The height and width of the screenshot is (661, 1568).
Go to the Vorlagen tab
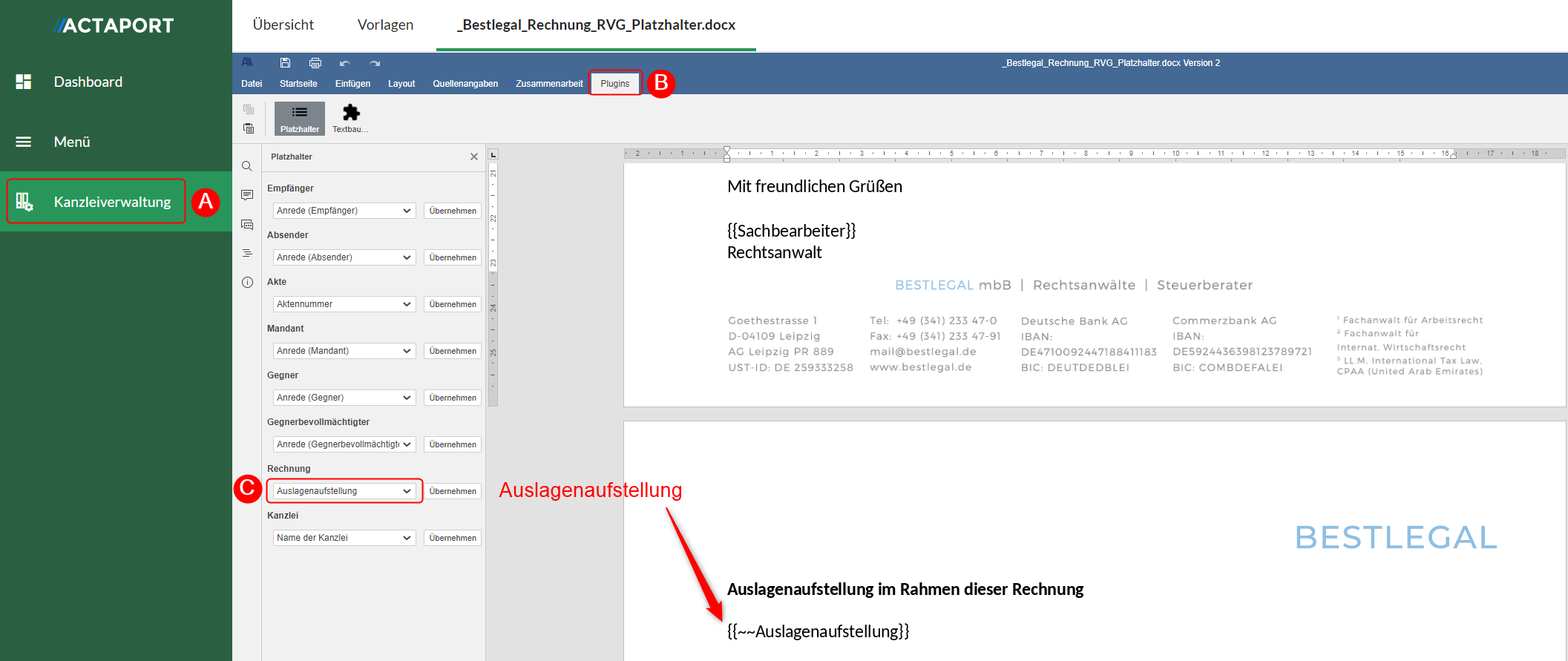(385, 24)
